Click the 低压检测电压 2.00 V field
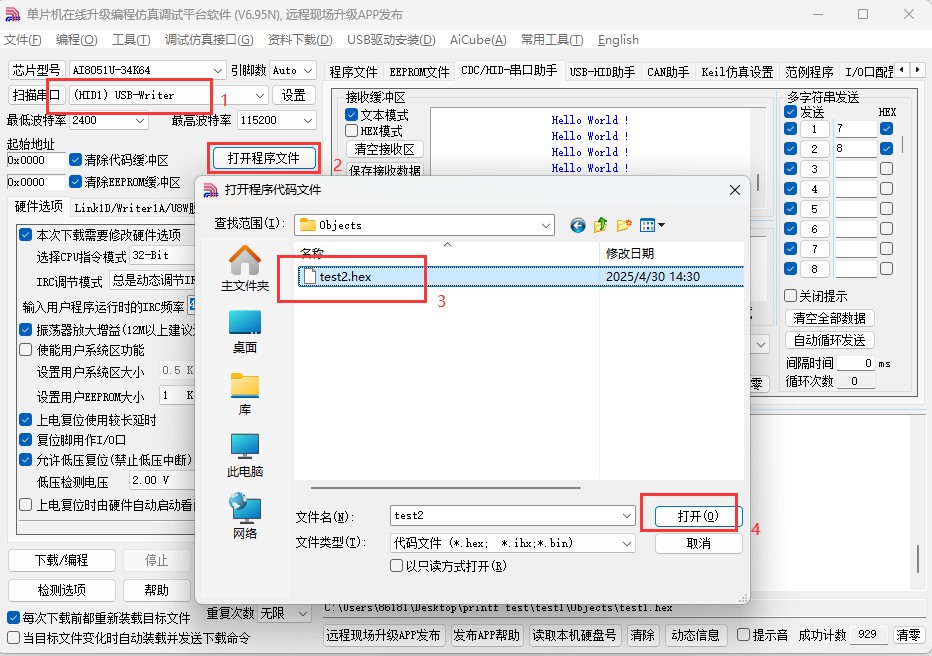The height and width of the screenshot is (656, 932). [x=160, y=480]
